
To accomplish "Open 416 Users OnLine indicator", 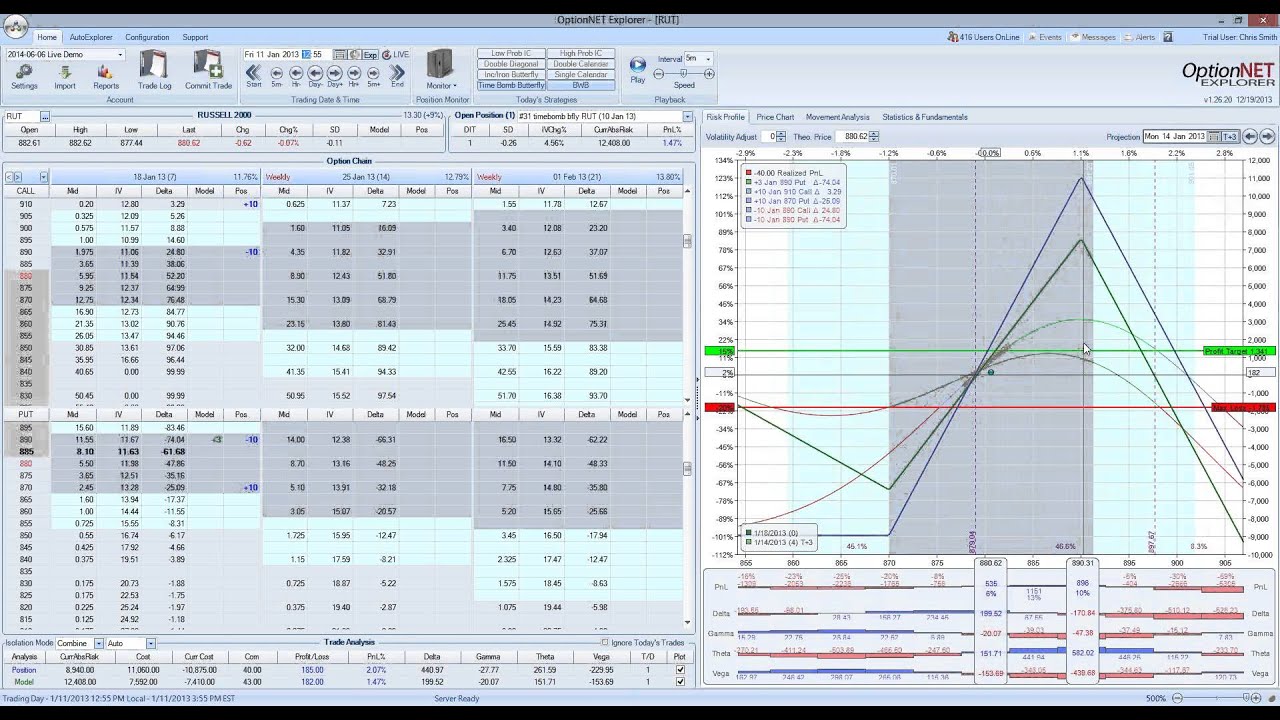I will (x=984, y=37).
